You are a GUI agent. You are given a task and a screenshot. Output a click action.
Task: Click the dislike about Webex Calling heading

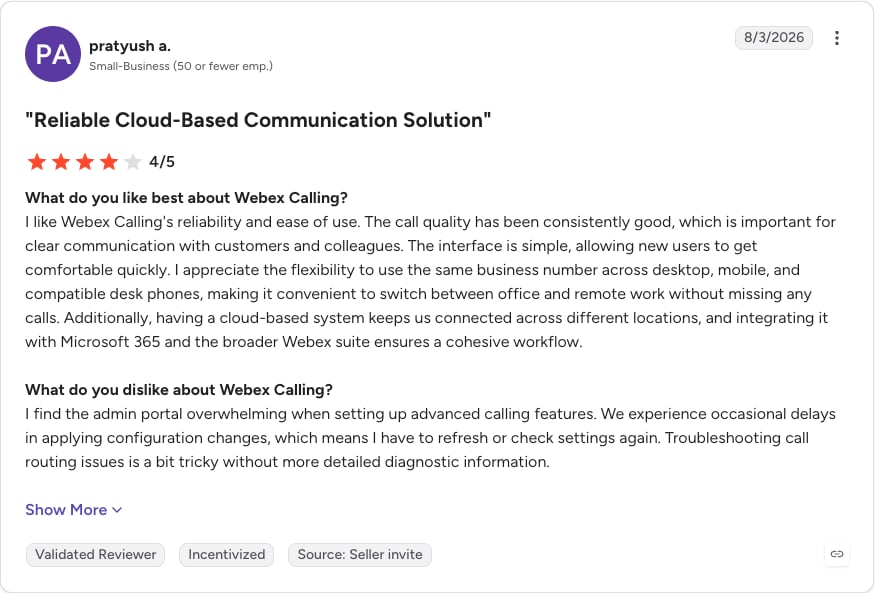point(179,389)
